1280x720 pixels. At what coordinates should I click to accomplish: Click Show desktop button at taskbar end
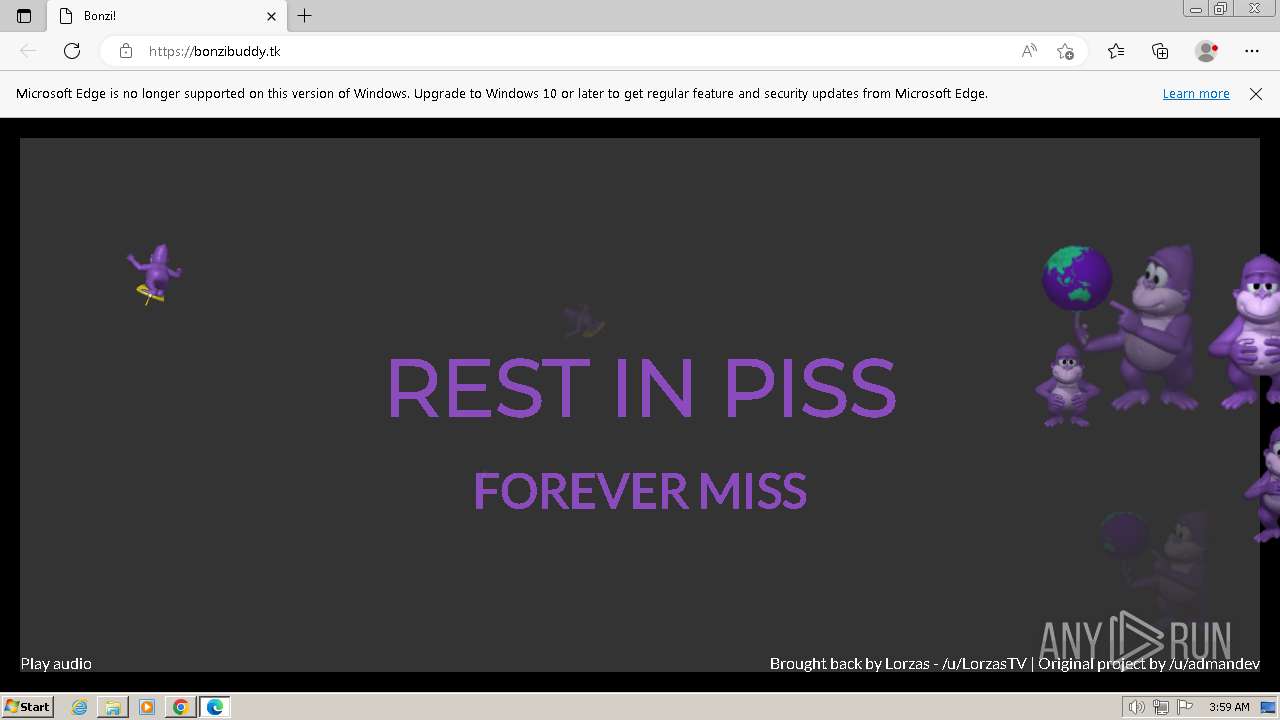pyautogui.click(x=1269, y=707)
